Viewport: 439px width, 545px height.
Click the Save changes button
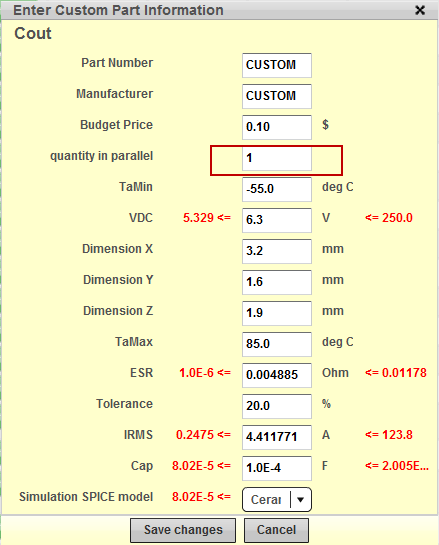[x=183, y=530]
